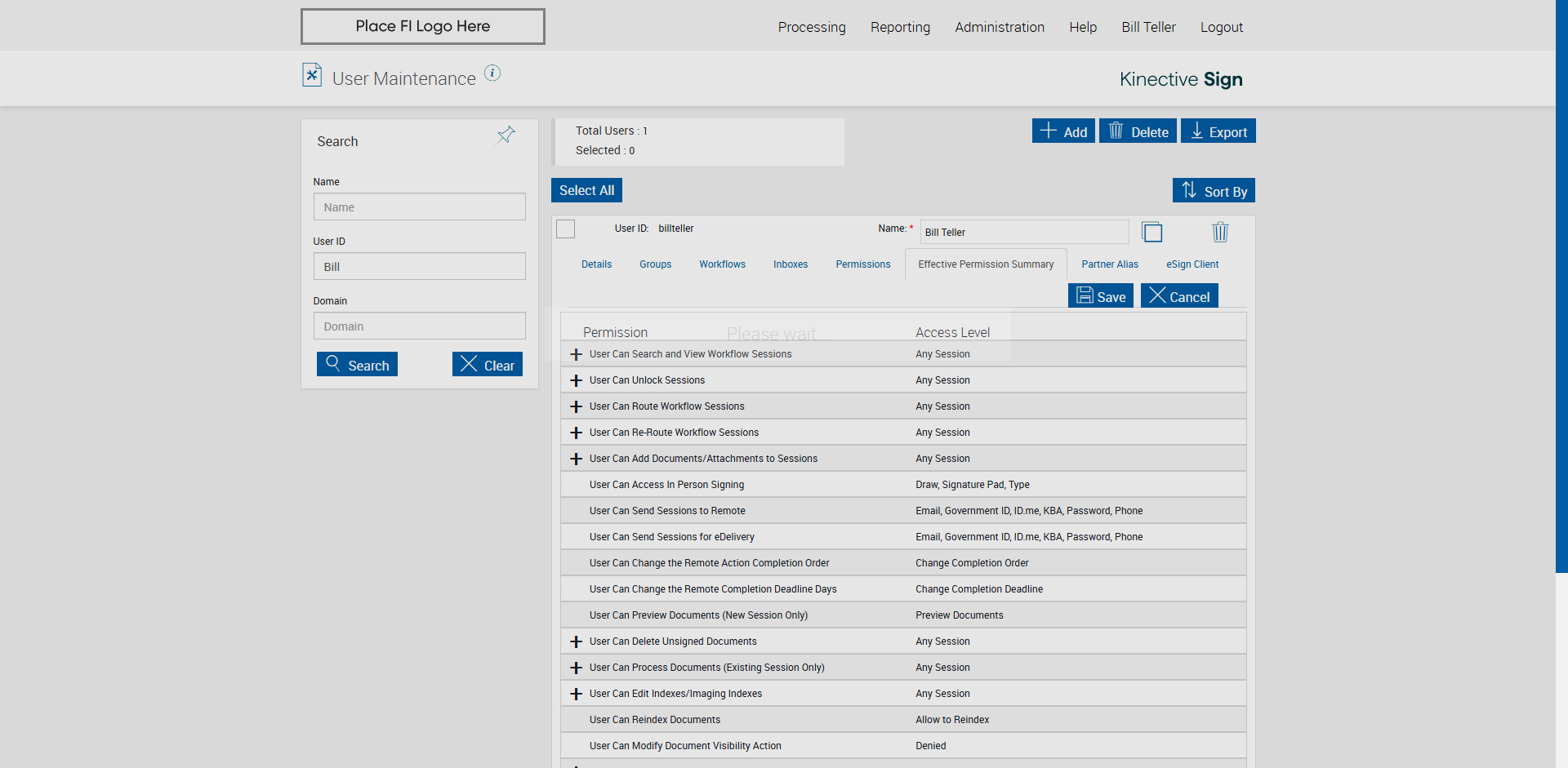1568x768 pixels.
Task: Open the Bill Teller user menu
Action: click(1148, 27)
